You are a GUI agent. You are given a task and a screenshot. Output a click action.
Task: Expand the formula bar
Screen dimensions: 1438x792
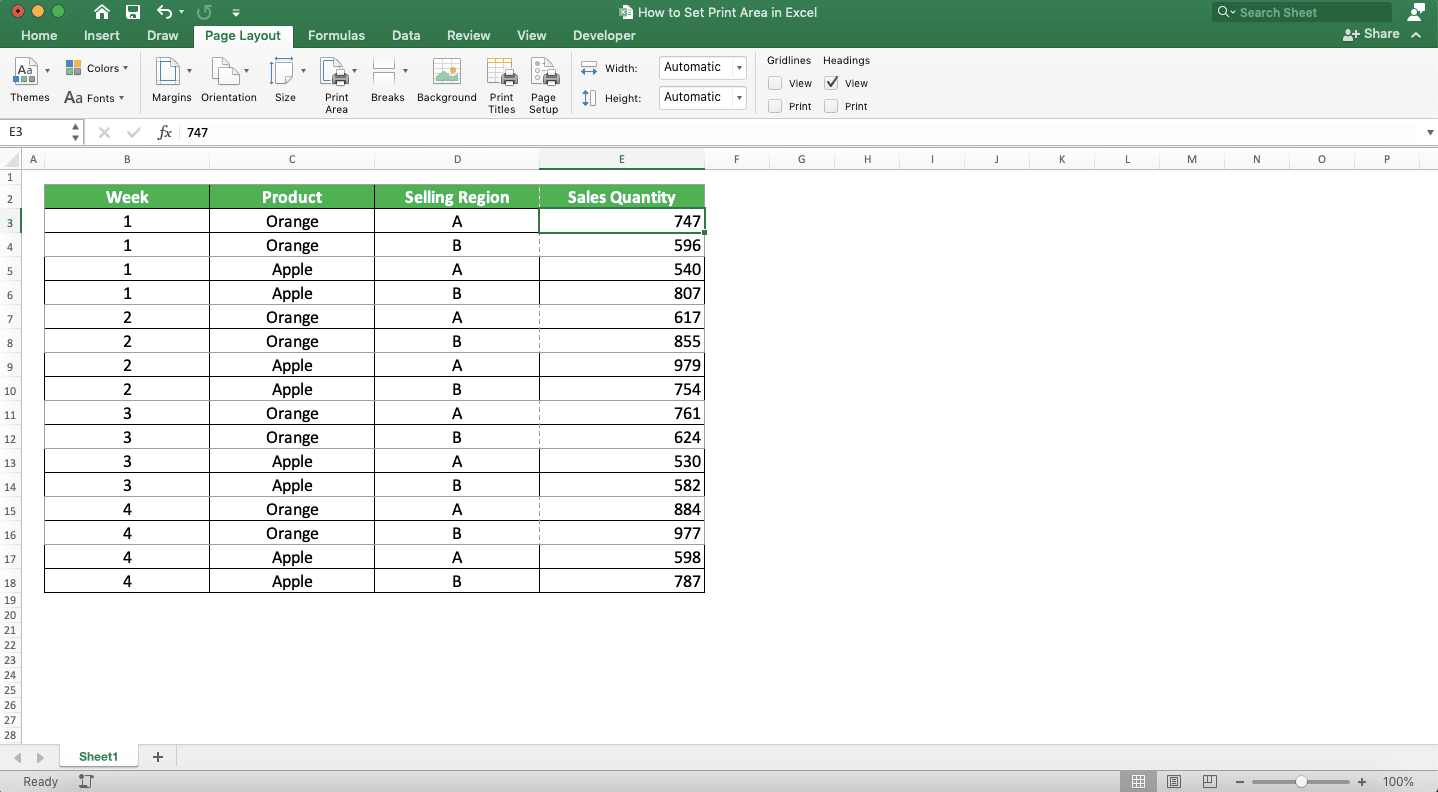click(1429, 132)
